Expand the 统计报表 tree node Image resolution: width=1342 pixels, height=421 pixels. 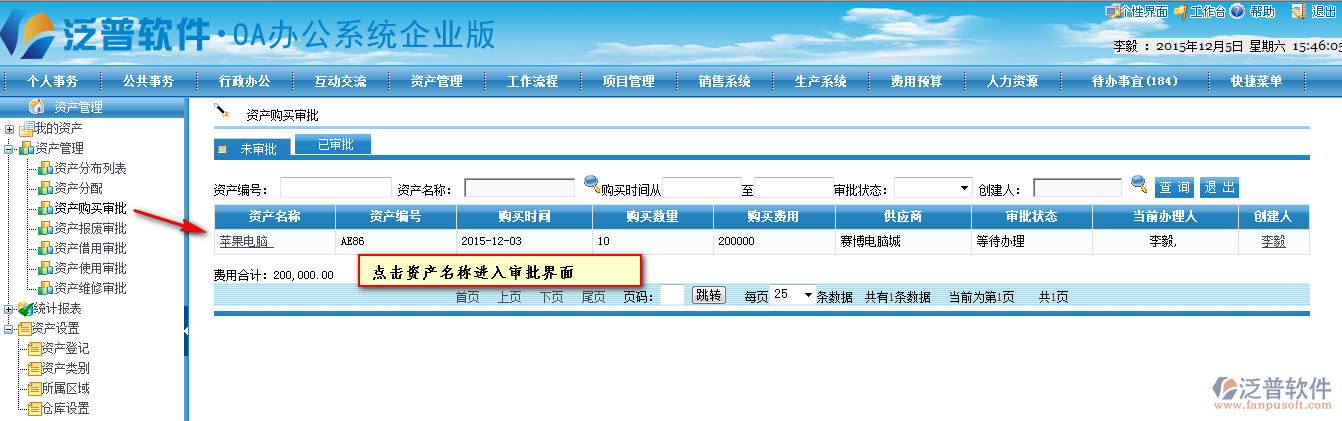pos(9,309)
